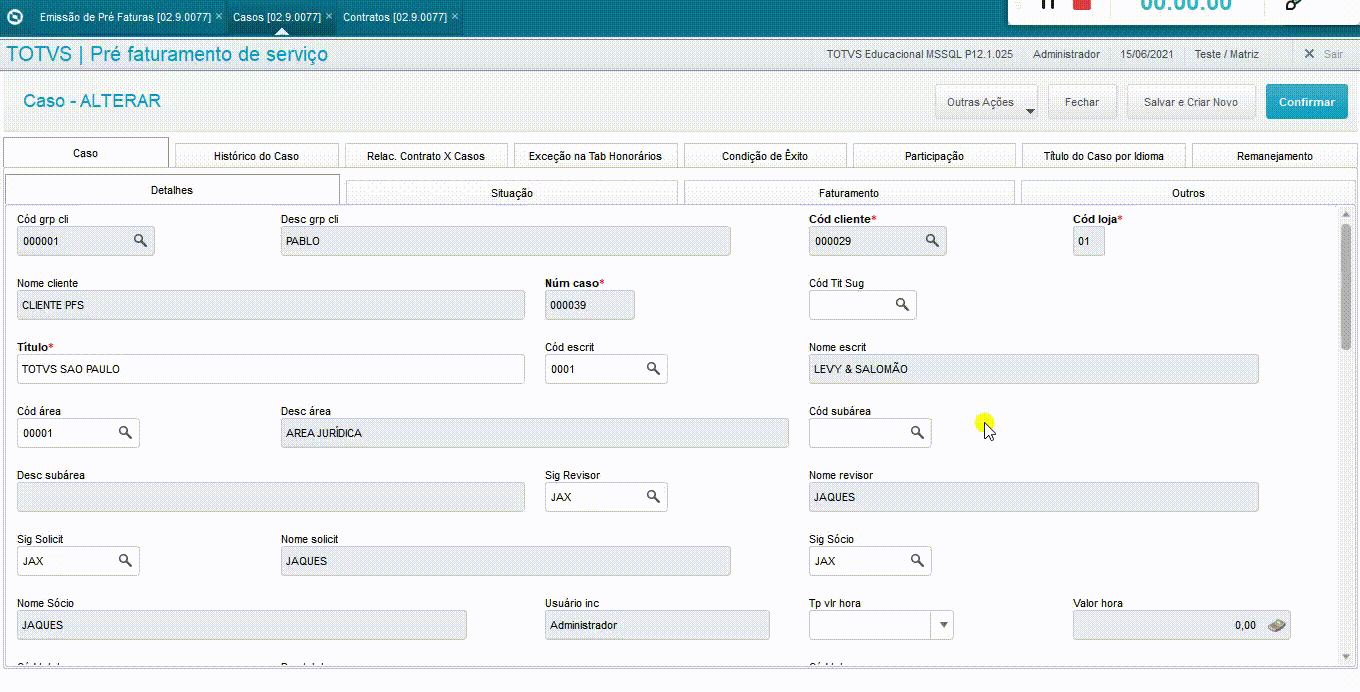This screenshot has width=1360, height=692.
Task: Click the Usuário inc field Administrador
Action: pyautogui.click(x=657, y=625)
